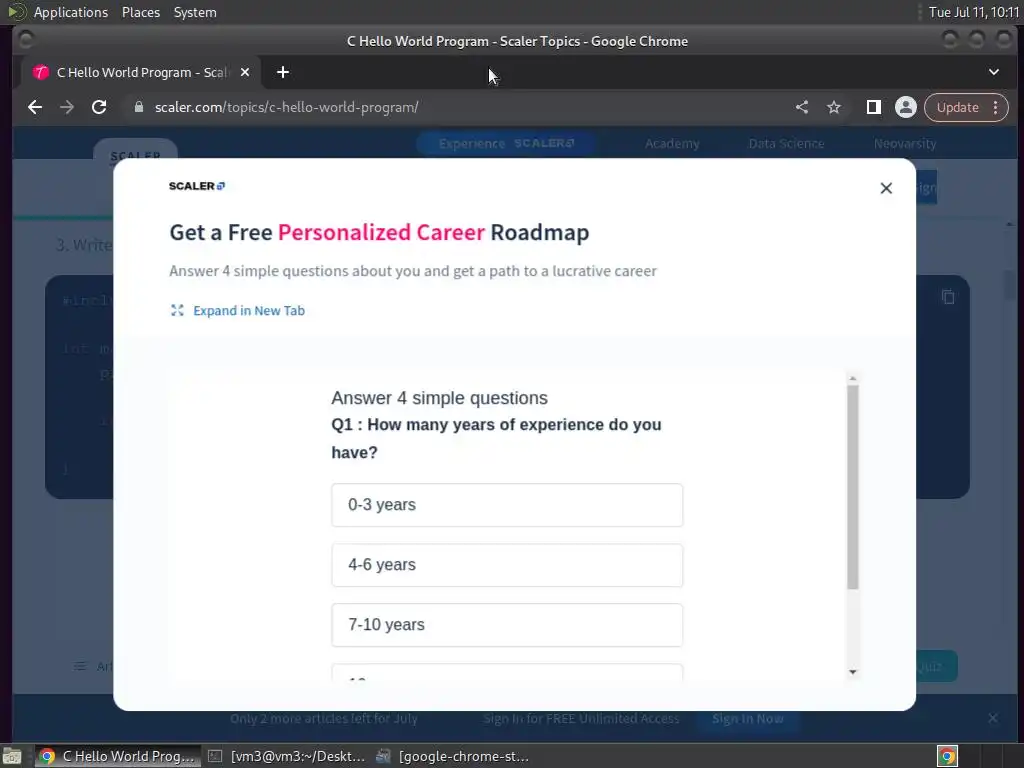This screenshot has width=1024, height=768.
Task: Click the questionnaire scrollbar down arrow
Action: pos(852,672)
